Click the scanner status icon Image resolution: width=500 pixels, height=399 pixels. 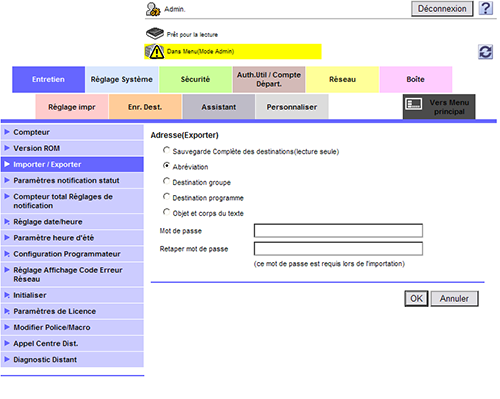[155, 34]
